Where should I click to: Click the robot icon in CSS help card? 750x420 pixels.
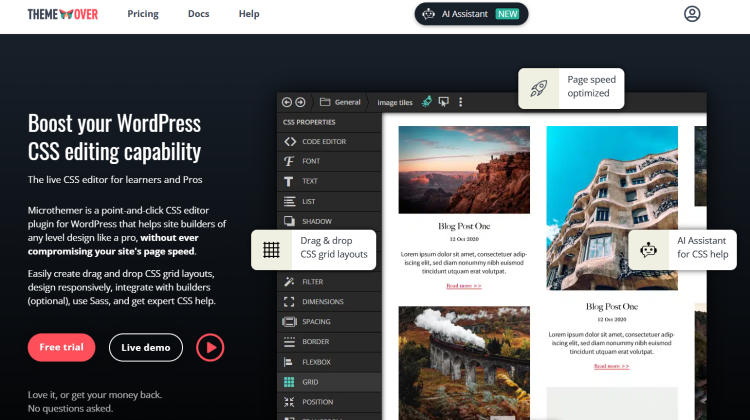(648, 250)
